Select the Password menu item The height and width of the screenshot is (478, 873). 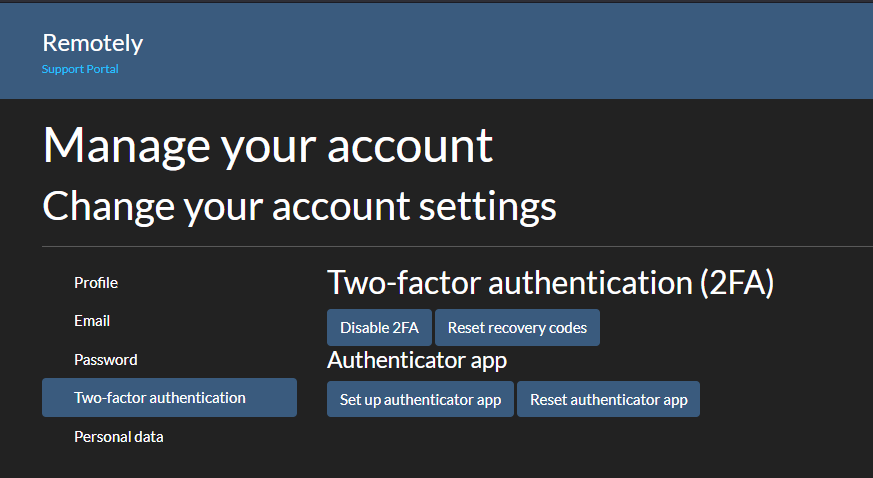106,359
